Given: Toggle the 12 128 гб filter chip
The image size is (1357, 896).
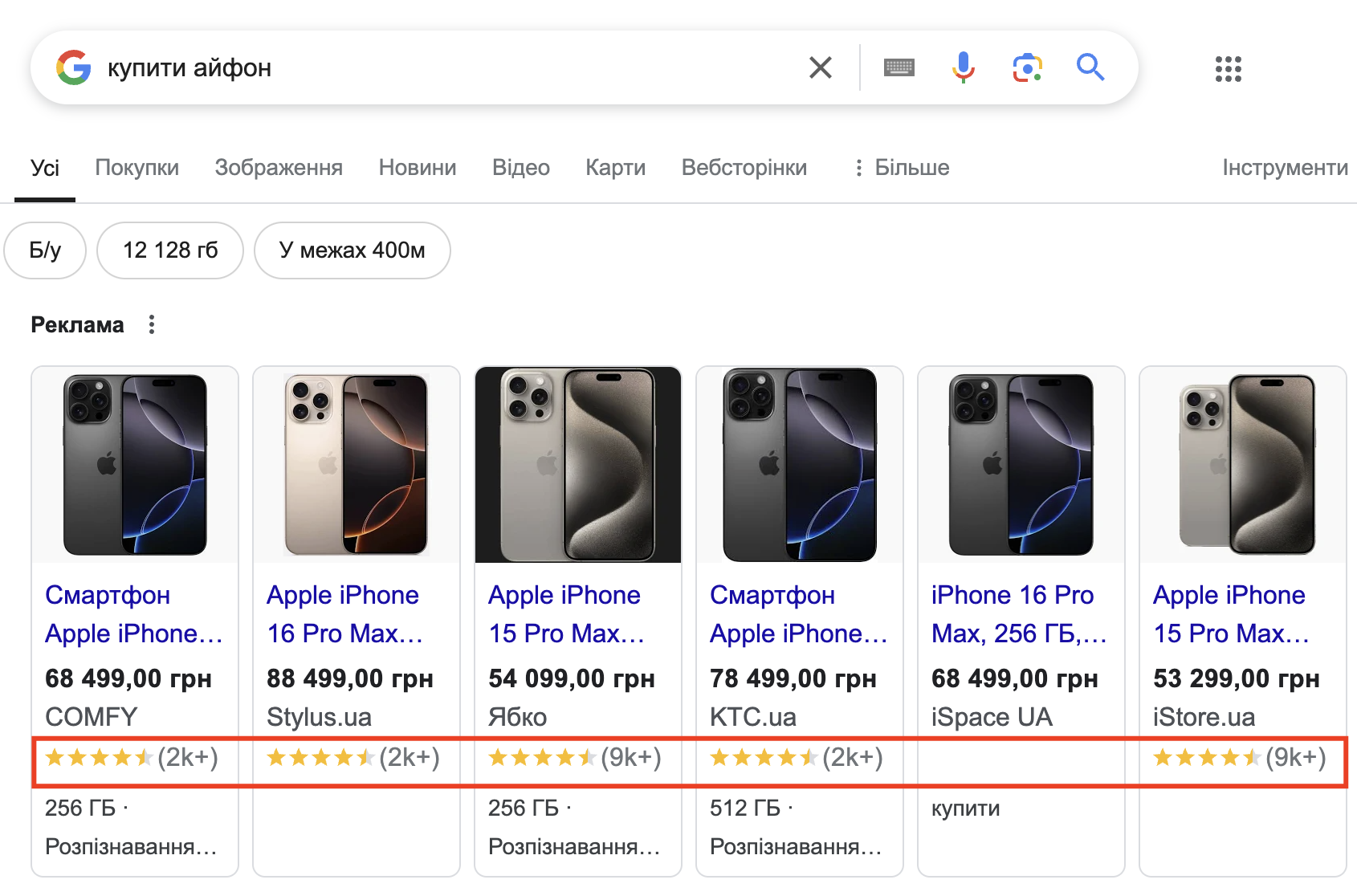Looking at the screenshot, I should tap(170, 250).
